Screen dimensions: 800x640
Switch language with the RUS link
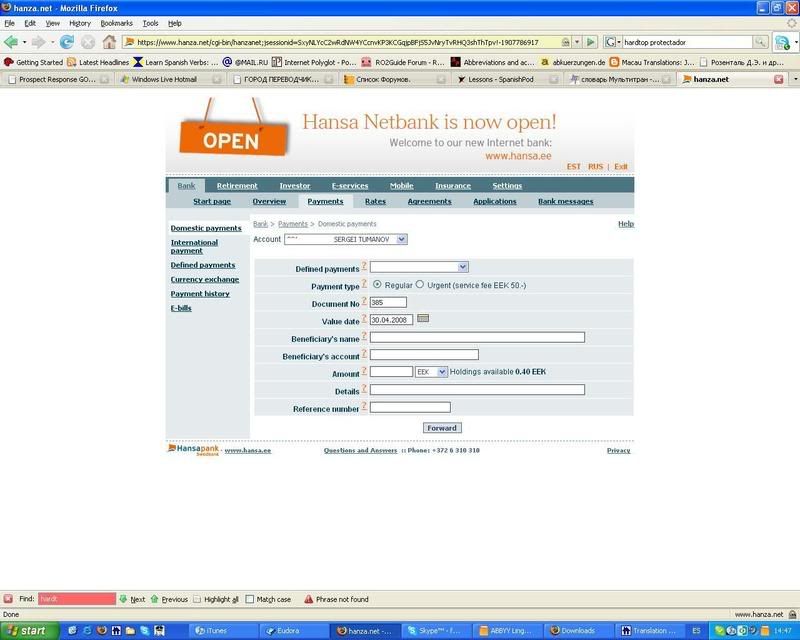click(595, 167)
